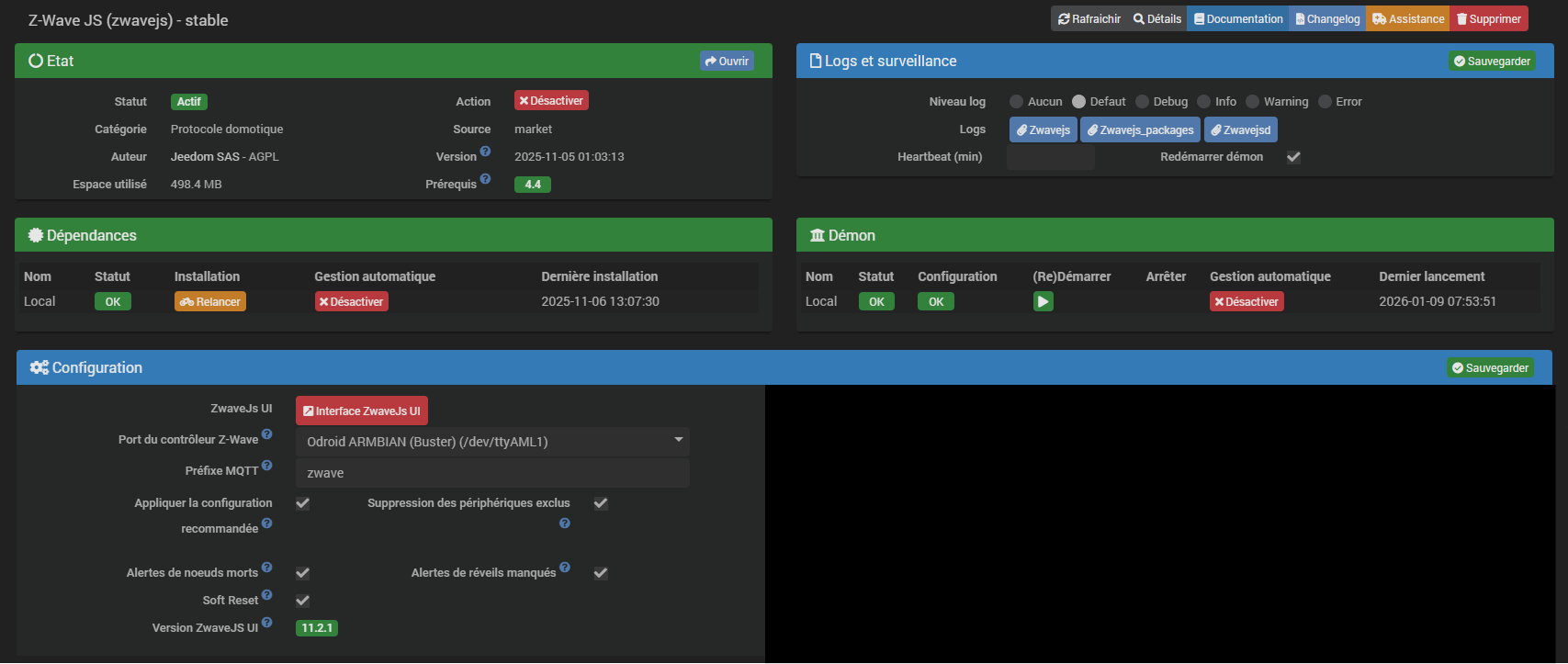Click the help icon next to Version
Viewport: 1568px width, 664px height.
[485, 152]
